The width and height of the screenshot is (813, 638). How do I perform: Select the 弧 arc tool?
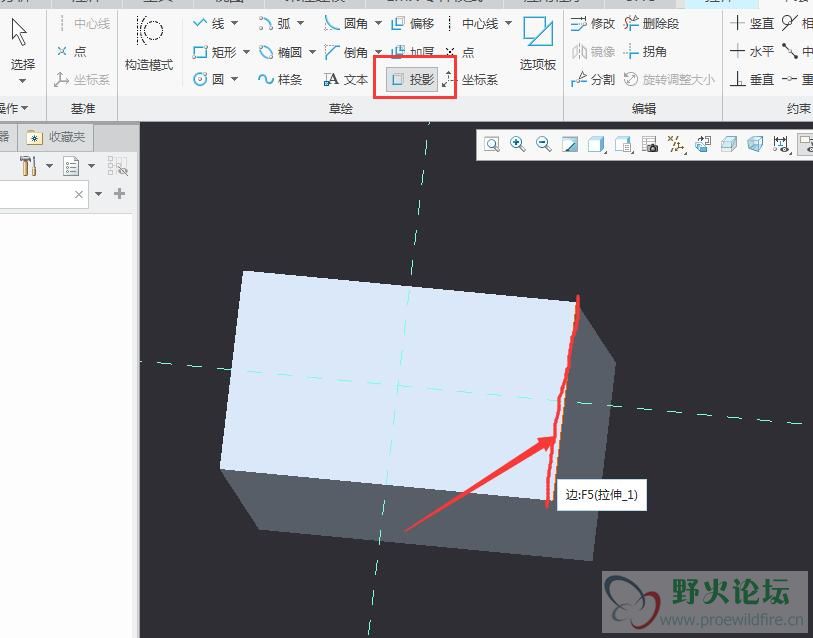(275, 23)
